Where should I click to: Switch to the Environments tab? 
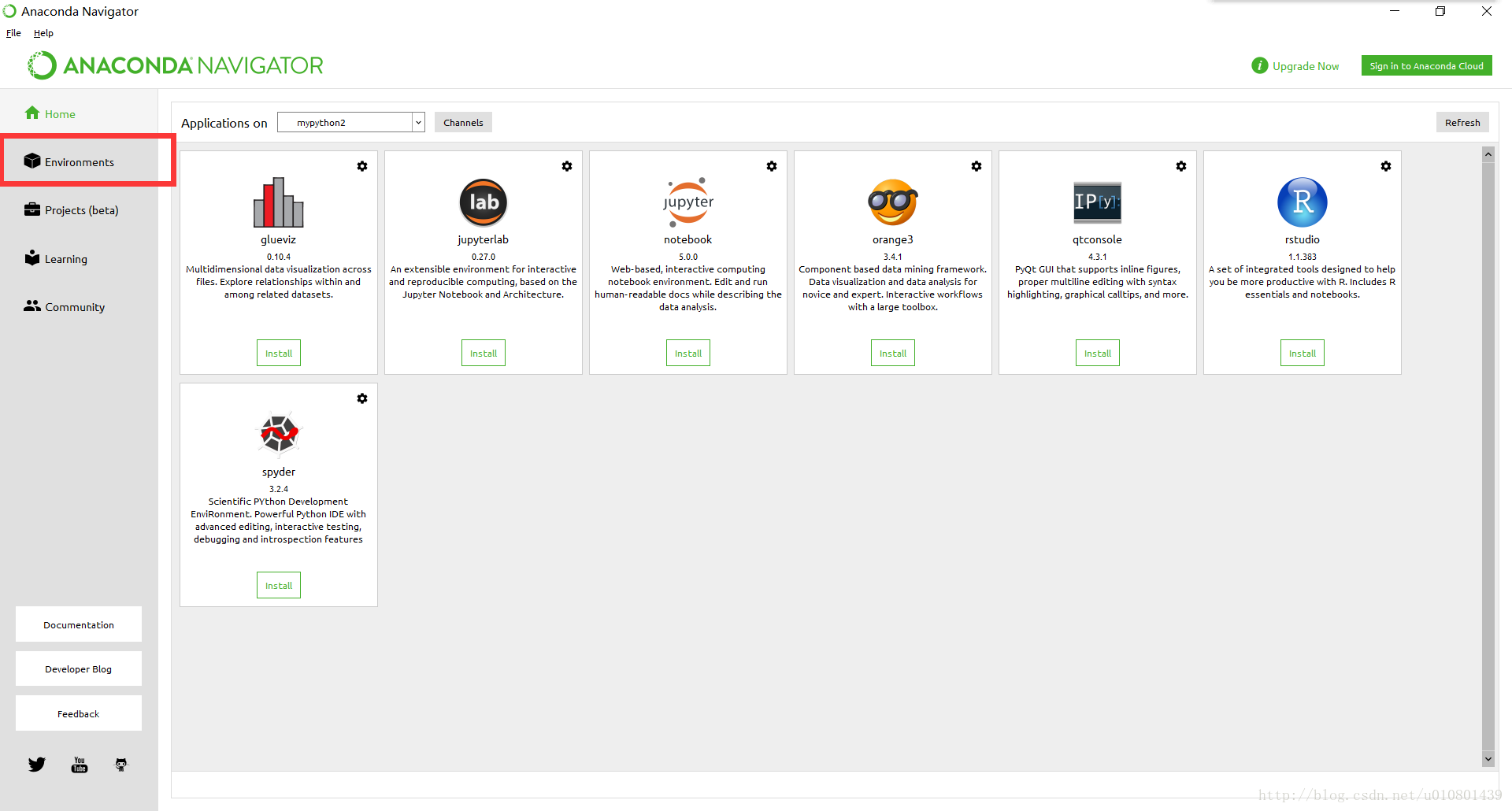[79, 162]
